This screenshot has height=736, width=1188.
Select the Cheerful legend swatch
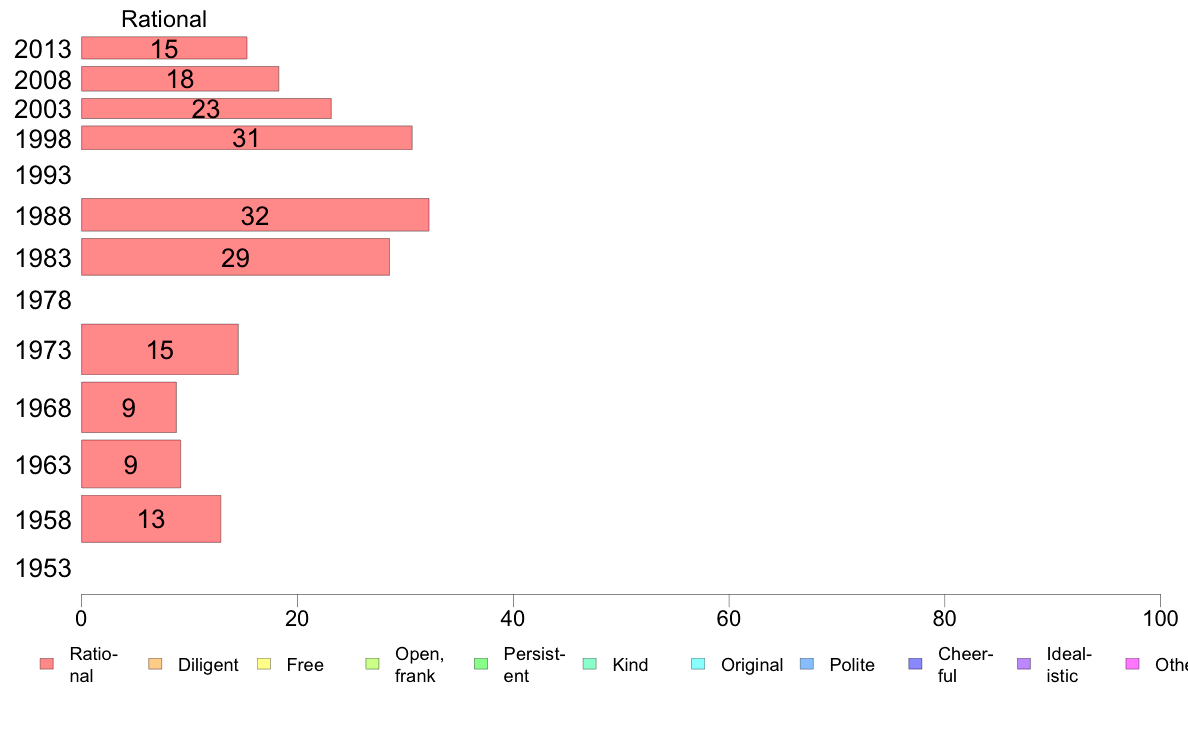pos(915,664)
